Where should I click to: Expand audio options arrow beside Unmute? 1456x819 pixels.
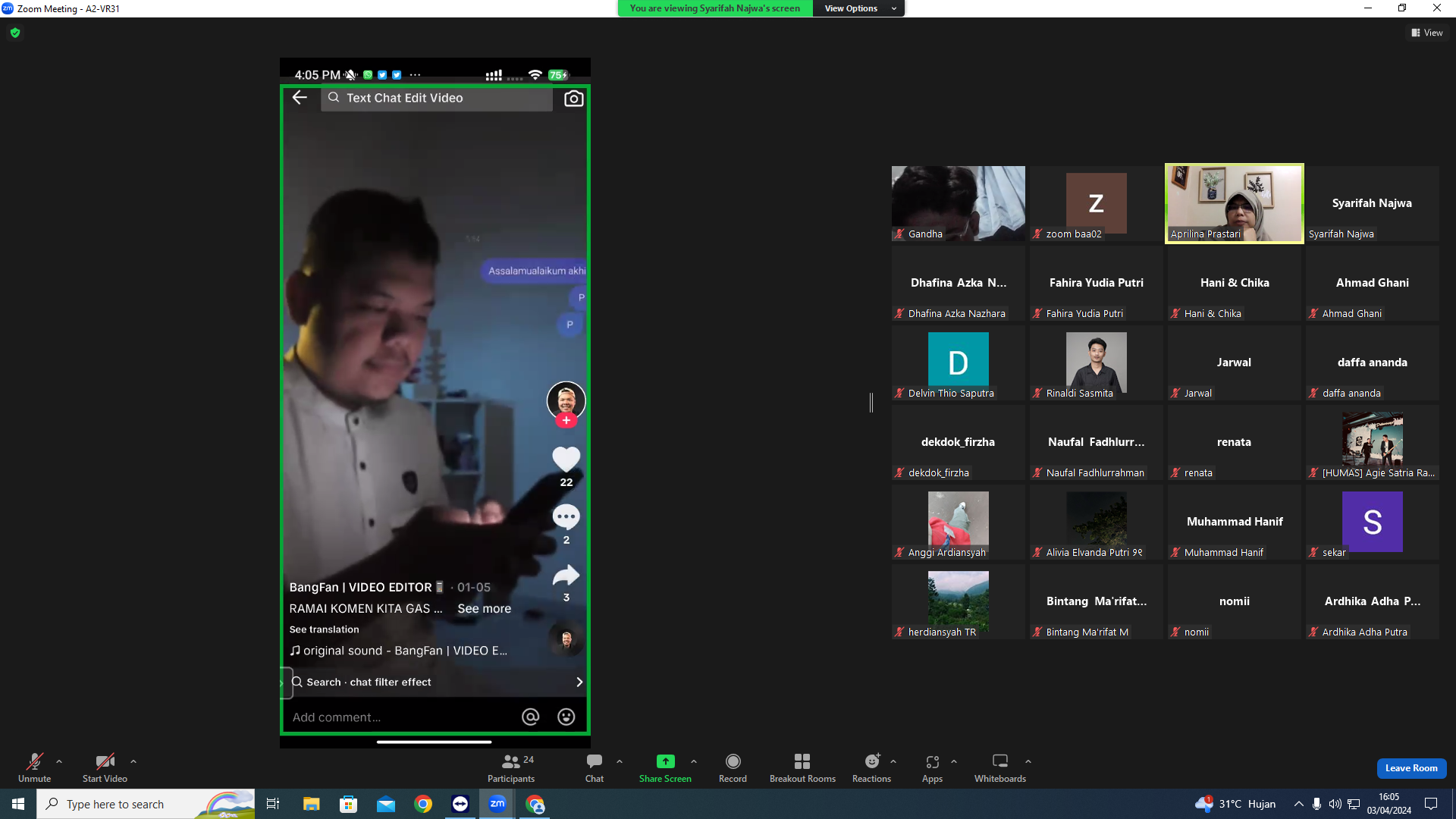point(59,761)
